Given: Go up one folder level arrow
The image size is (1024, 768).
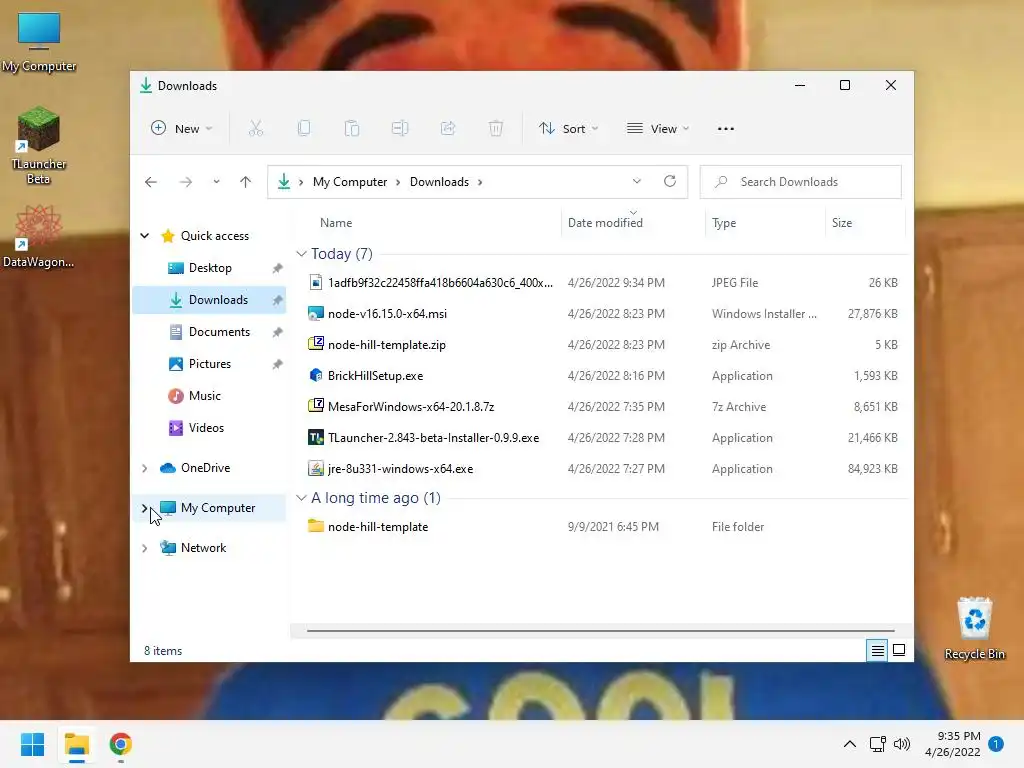Looking at the screenshot, I should pyautogui.click(x=246, y=182).
